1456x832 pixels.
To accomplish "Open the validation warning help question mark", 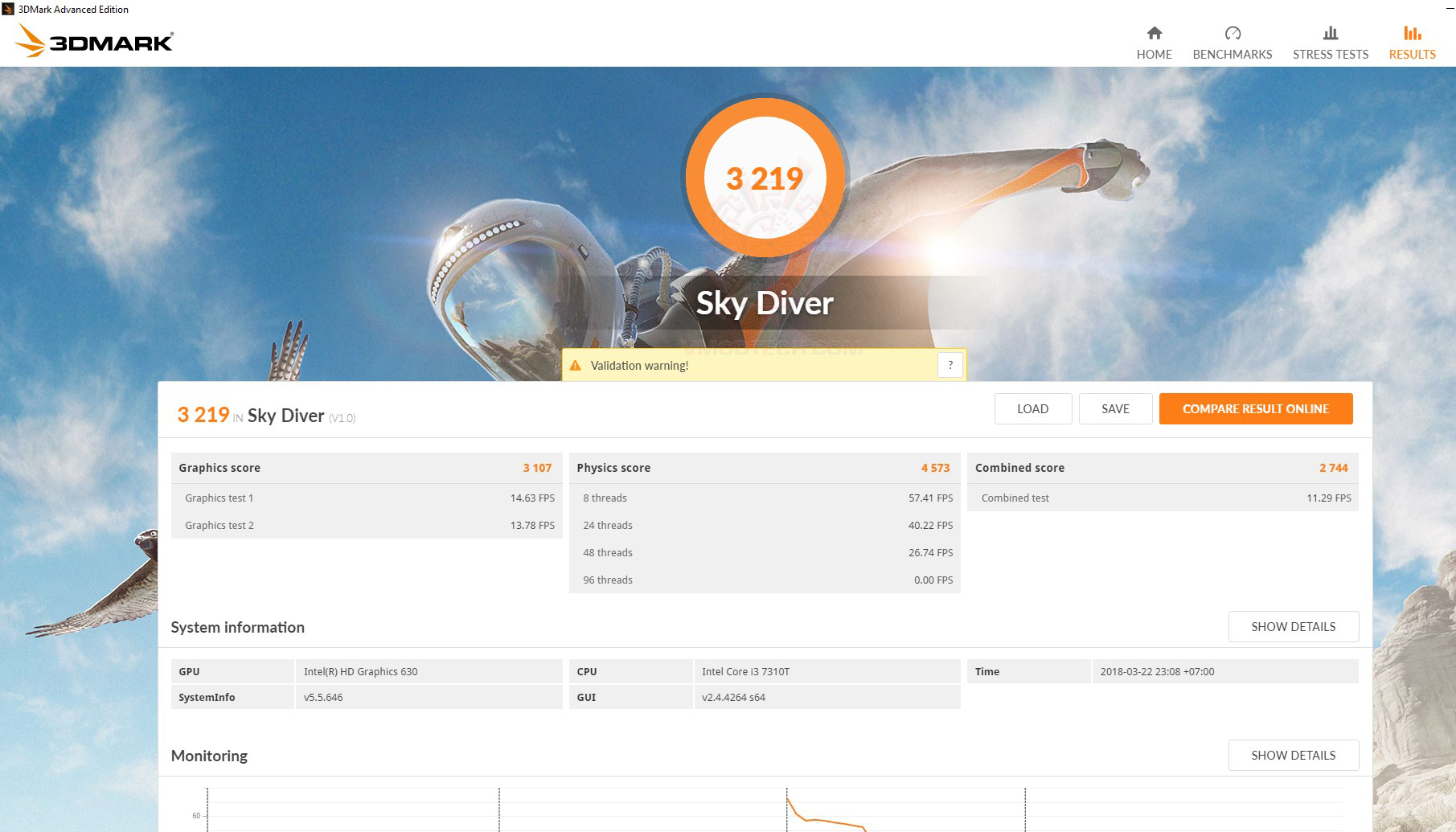I will 950,365.
